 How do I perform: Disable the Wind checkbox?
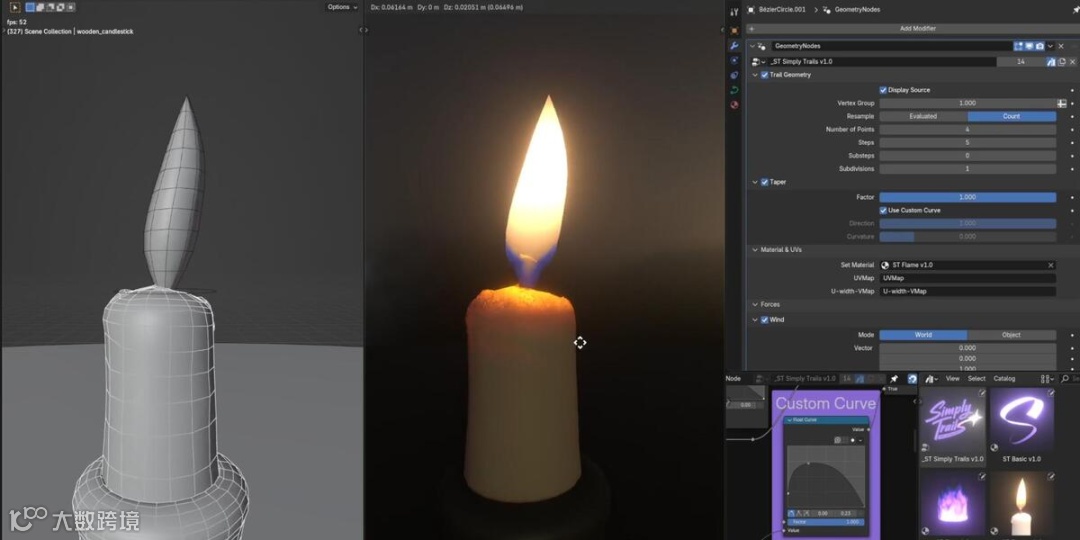coord(765,320)
